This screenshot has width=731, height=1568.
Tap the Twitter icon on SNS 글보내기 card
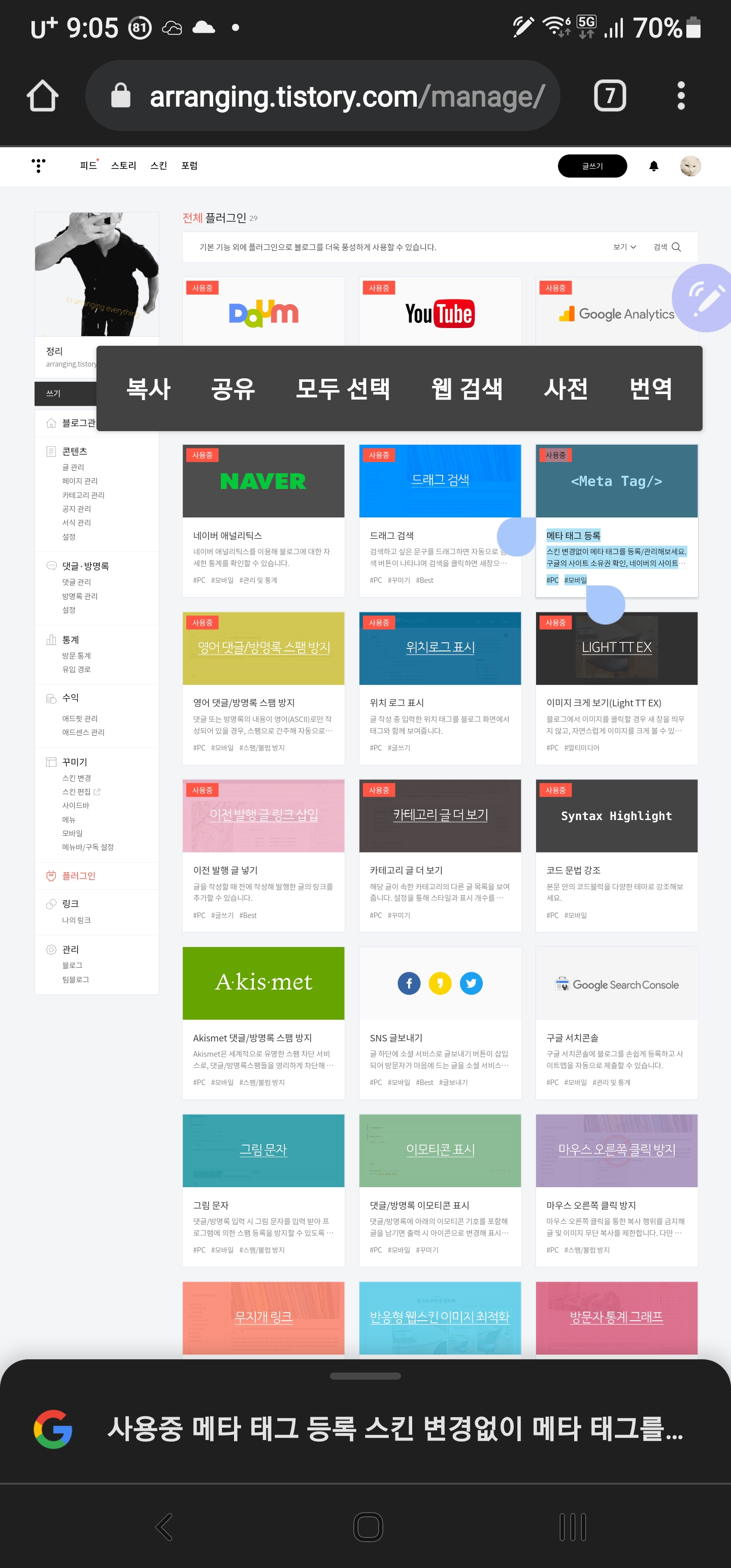(x=471, y=983)
